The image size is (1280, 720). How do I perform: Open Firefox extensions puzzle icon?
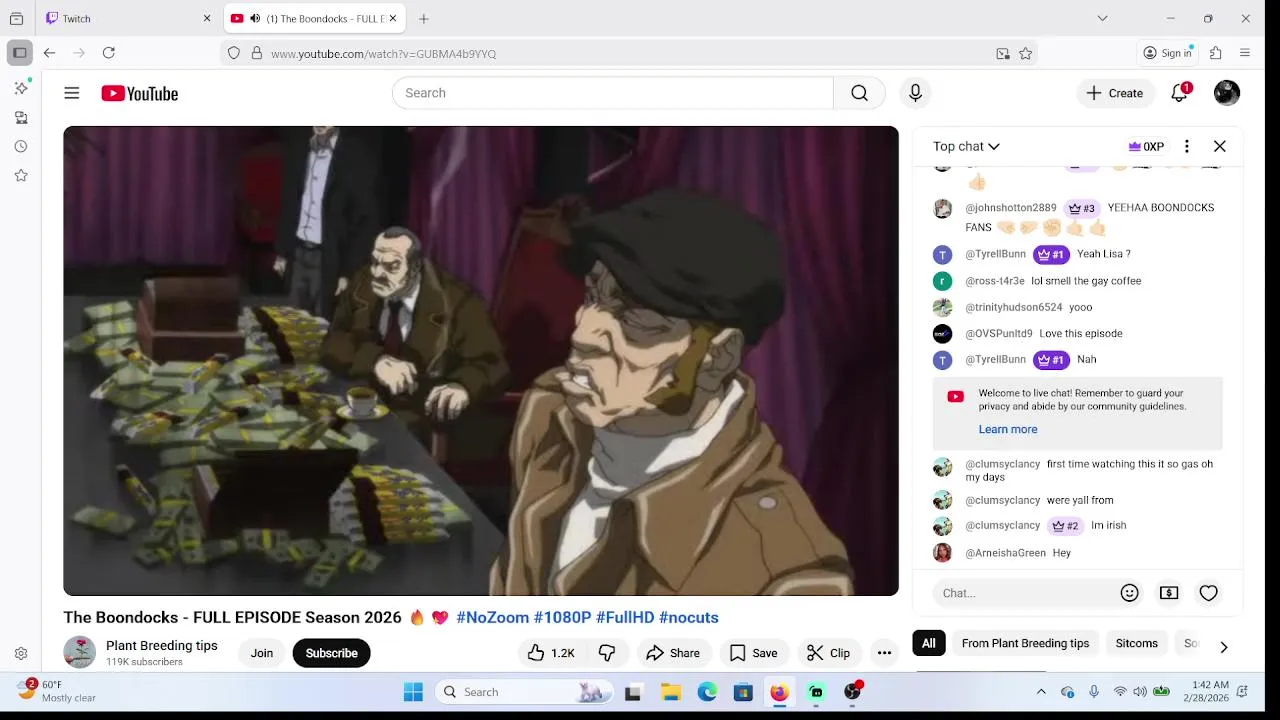tap(1216, 53)
